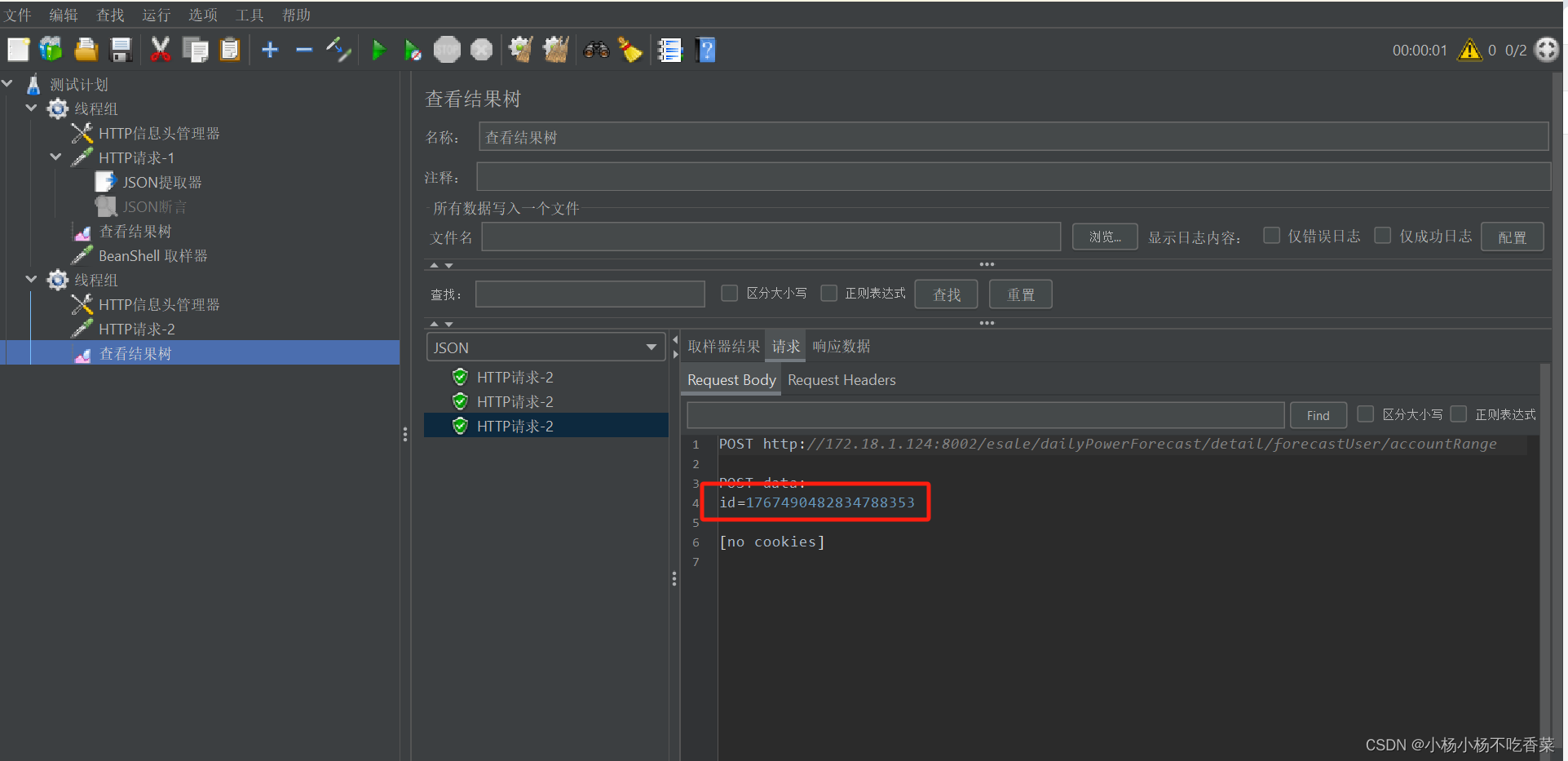Screen dimensions: 1568x761
Task: Select the Request Body tab
Action: point(731,380)
